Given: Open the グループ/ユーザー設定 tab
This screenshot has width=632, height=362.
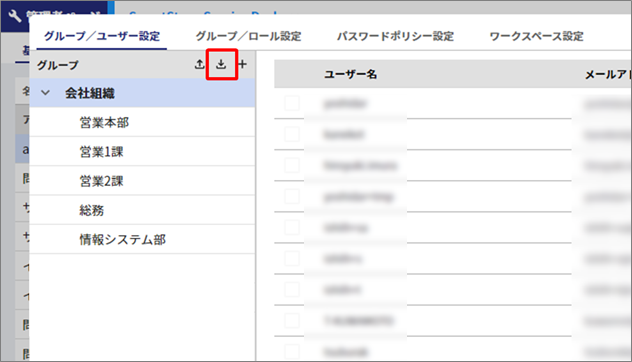Looking at the screenshot, I should 102,36.
